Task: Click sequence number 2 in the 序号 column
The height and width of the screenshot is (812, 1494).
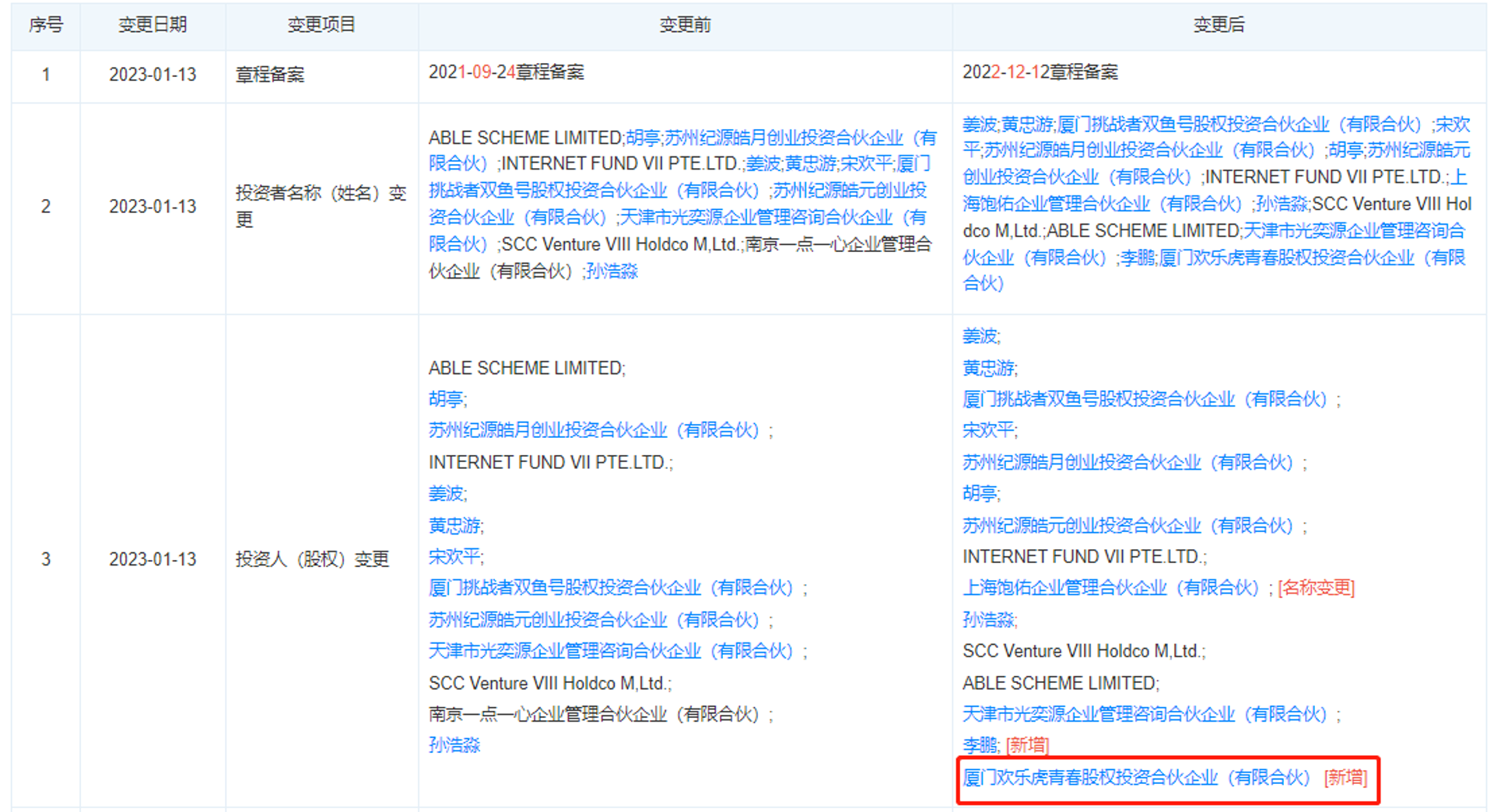Action: coord(46,207)
